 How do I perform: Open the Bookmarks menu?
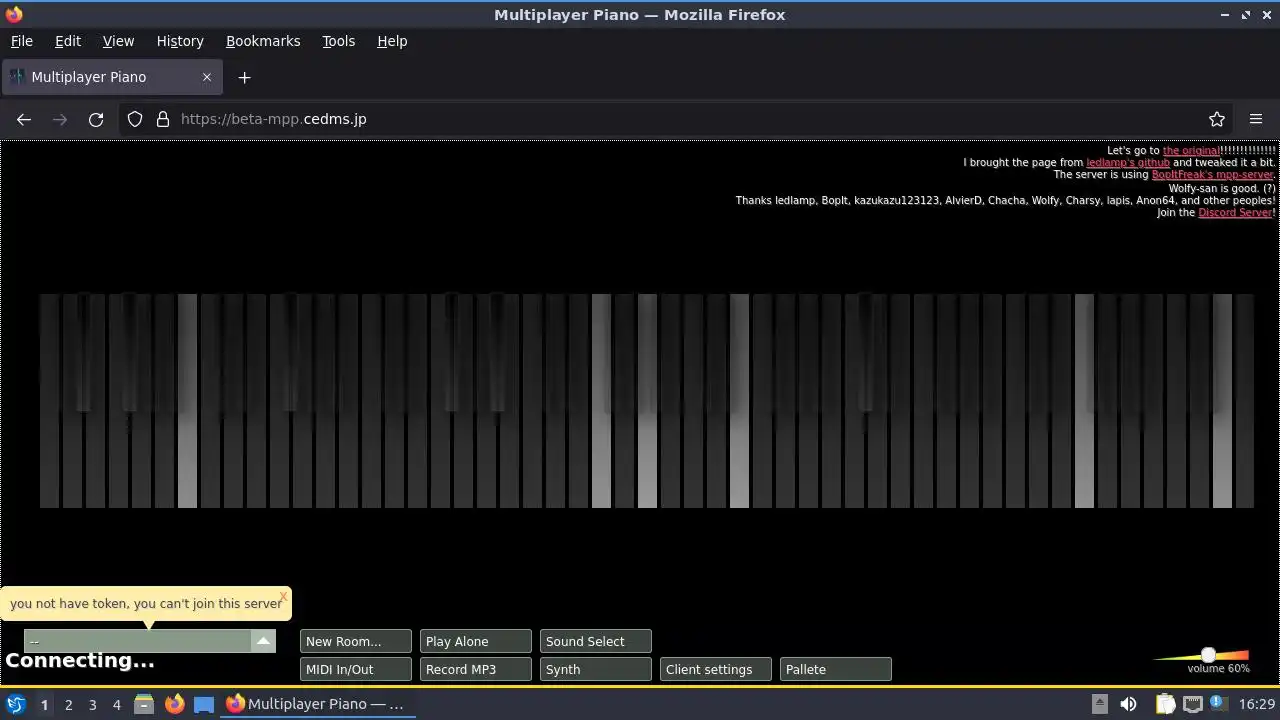click(263, 41)
